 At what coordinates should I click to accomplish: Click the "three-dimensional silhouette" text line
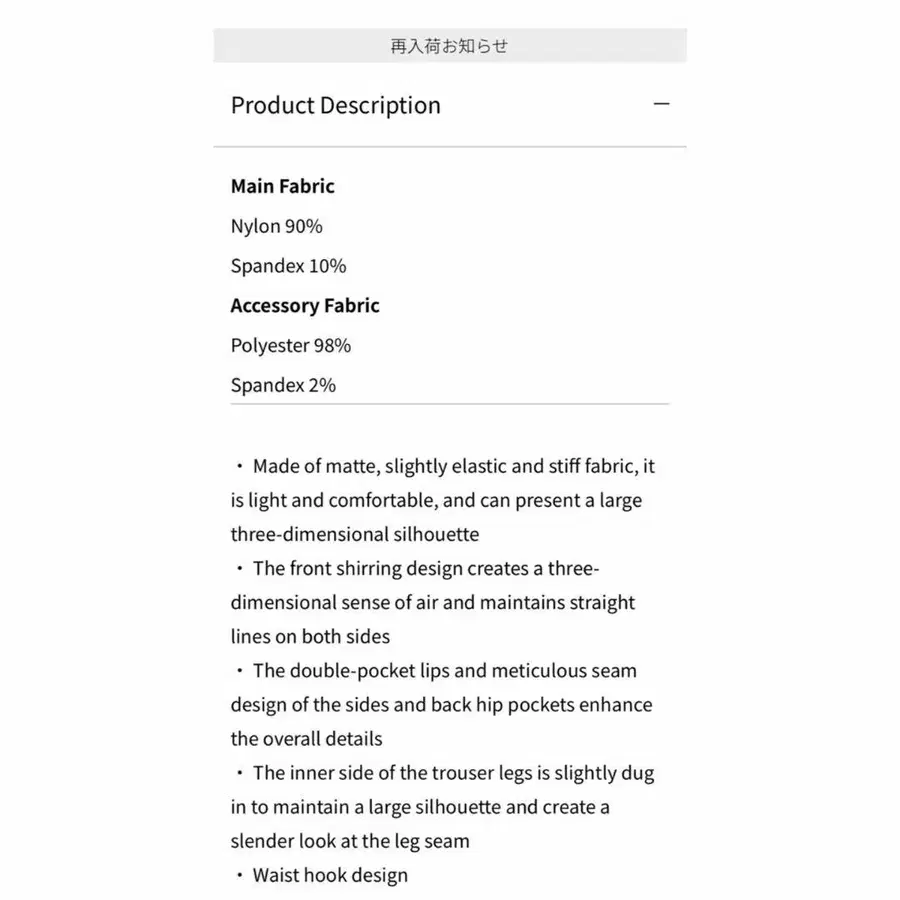click(355, 534)
